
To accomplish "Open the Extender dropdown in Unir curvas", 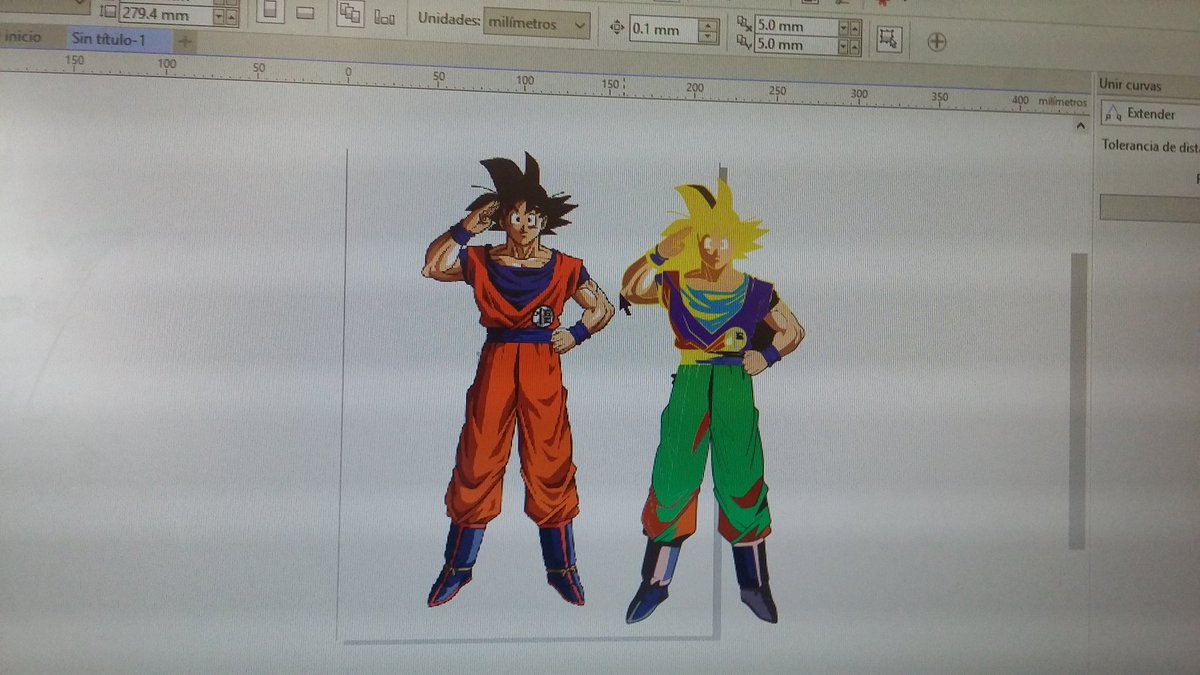I will pos(1150,113).
